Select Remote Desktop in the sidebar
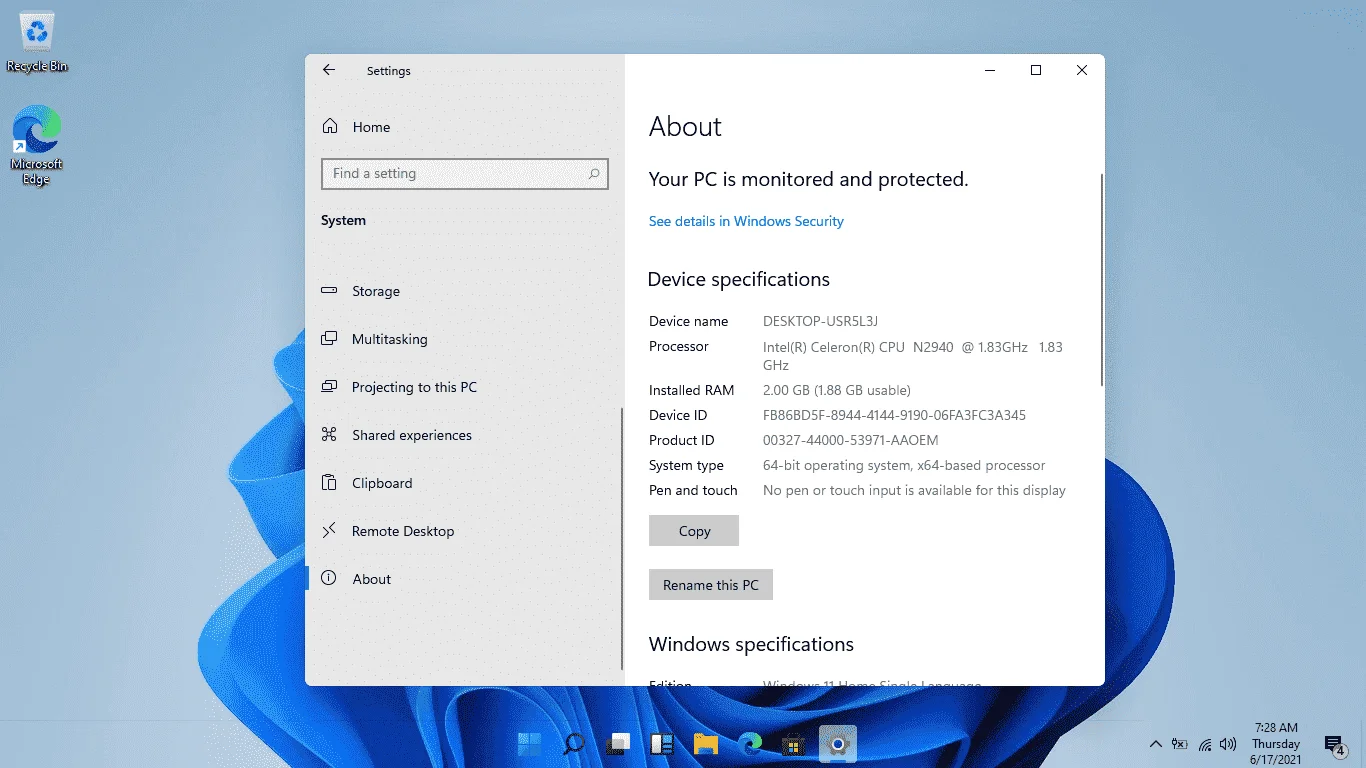1366x768 pixels. (x=464, y=531)
